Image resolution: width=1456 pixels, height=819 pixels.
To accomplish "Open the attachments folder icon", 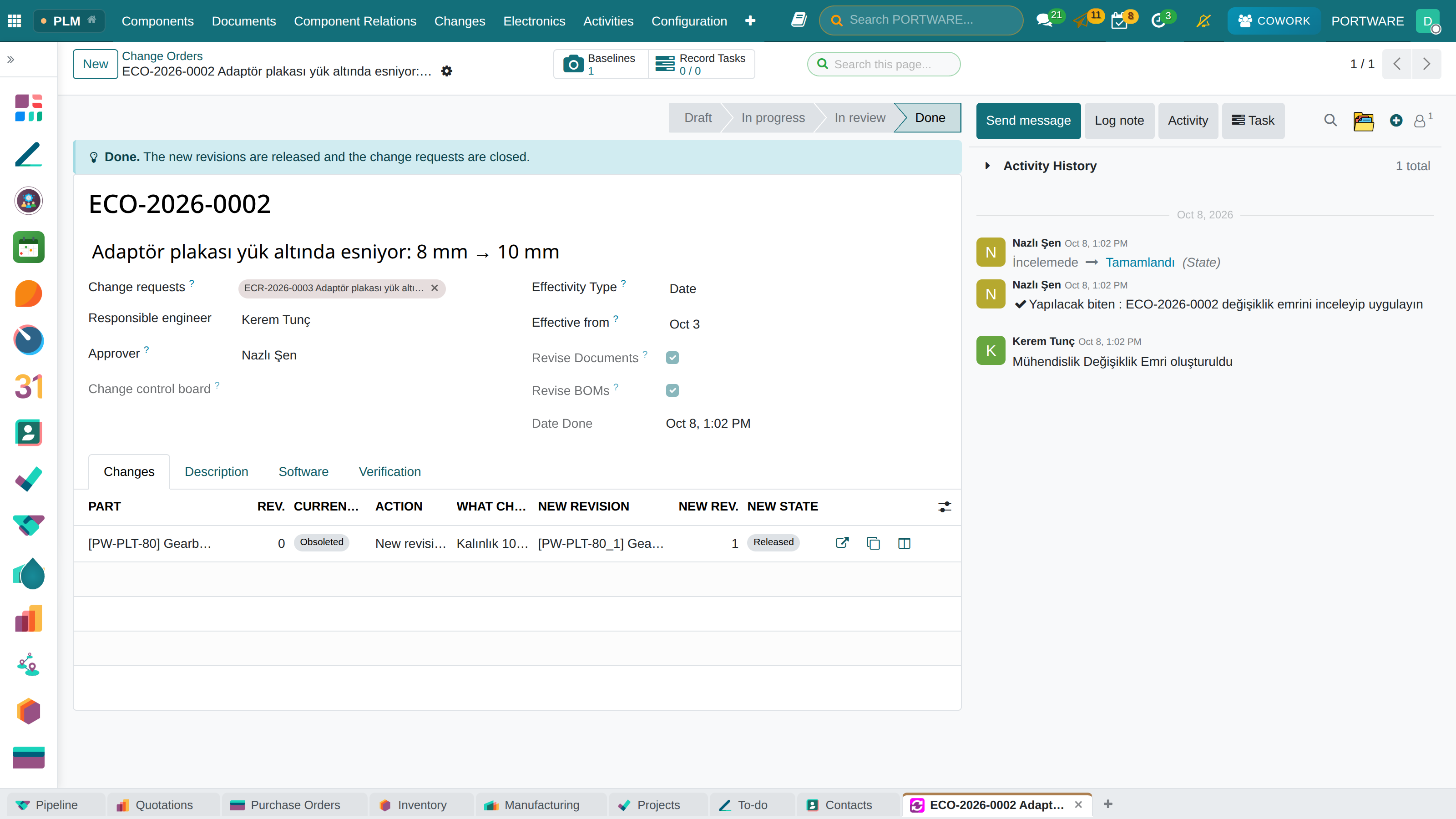I will point(1363,121).
